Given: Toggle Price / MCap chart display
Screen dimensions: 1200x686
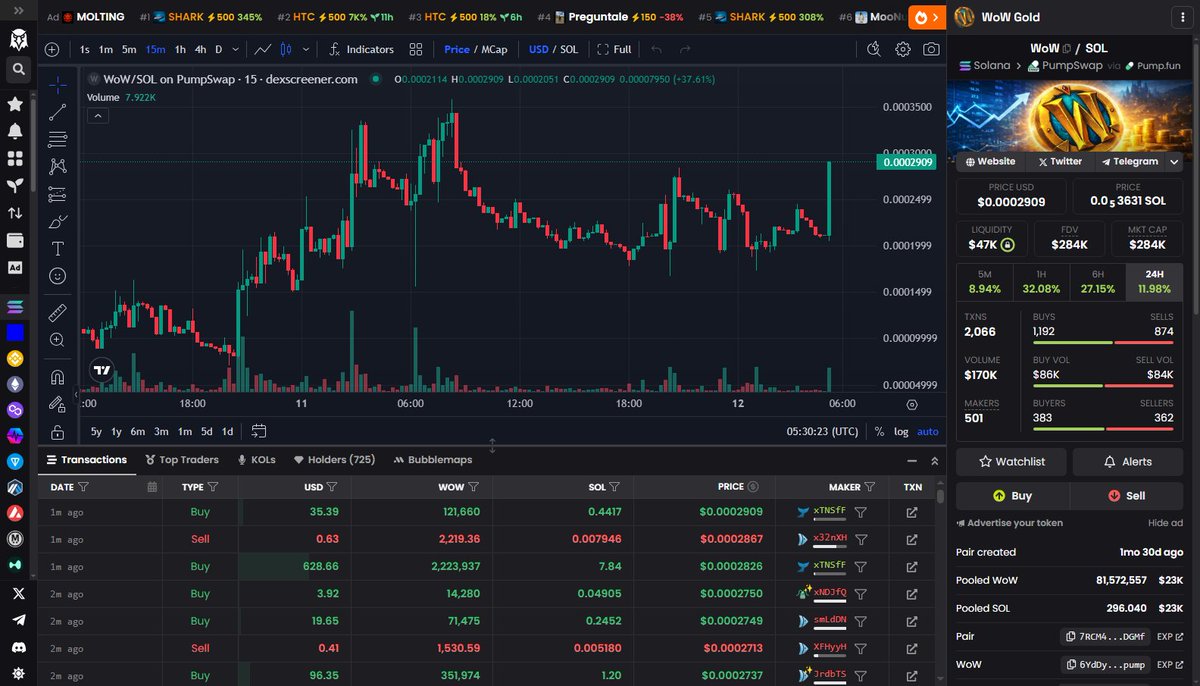Looking at the screenshot, I should [x=476, y=49].
